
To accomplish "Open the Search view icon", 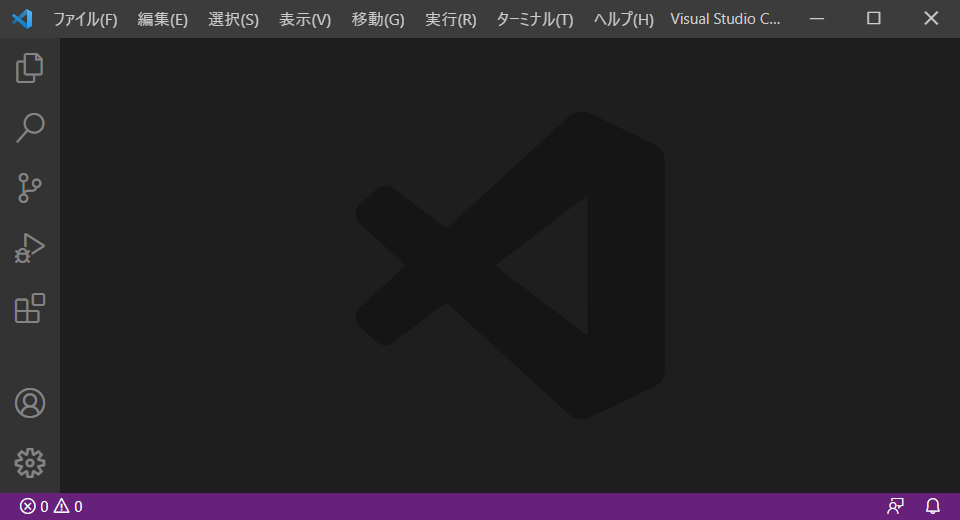I will 29,128.
